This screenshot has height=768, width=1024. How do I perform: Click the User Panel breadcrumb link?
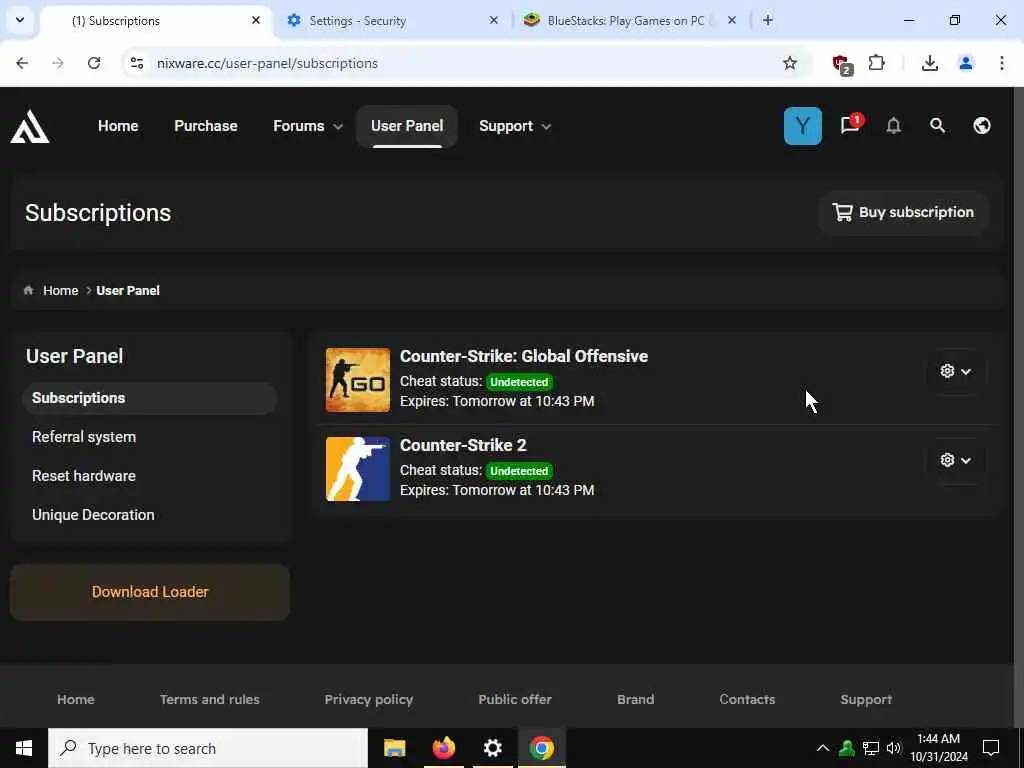click(128, 291)
